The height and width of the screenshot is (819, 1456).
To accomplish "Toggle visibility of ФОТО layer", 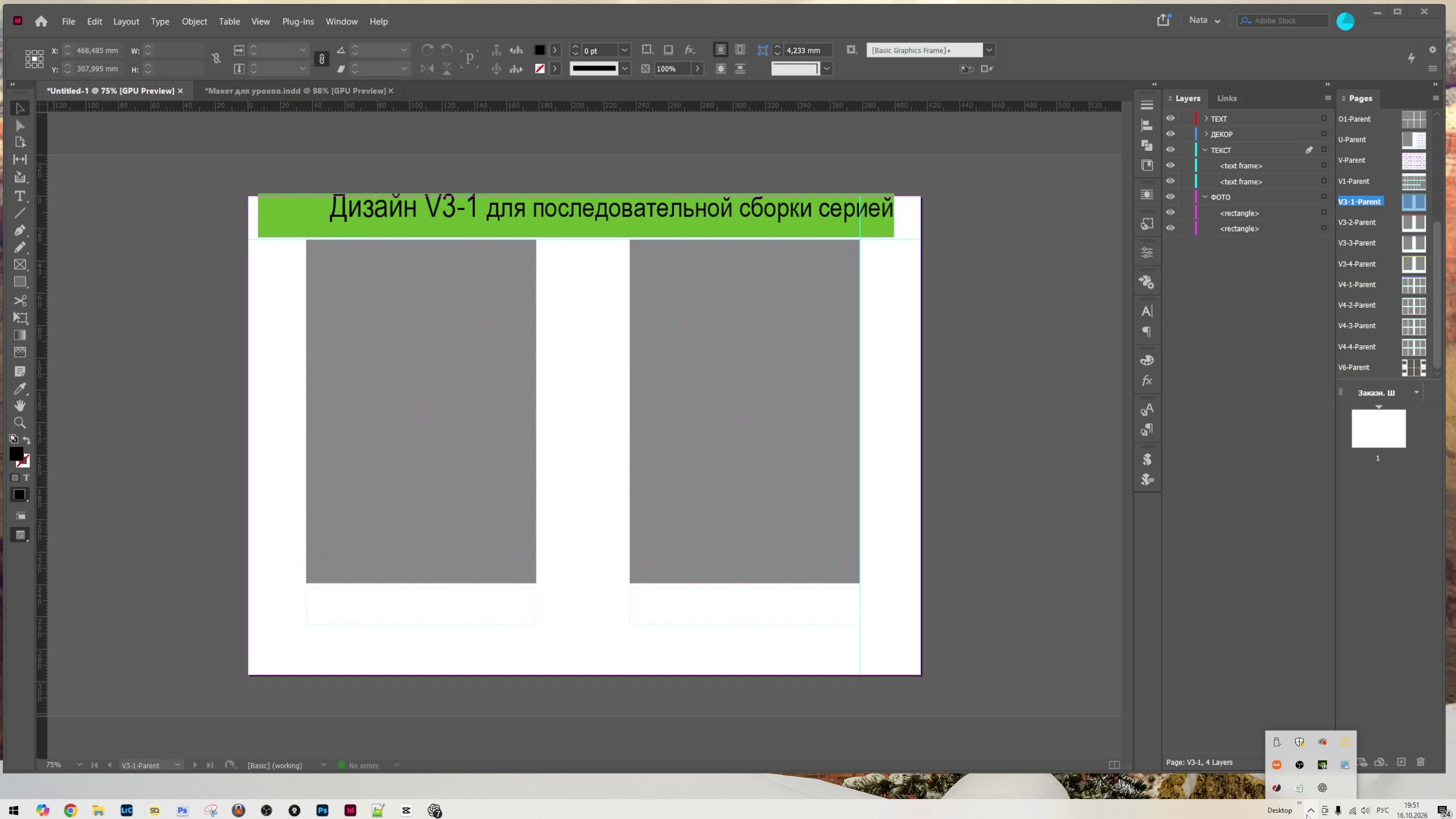I will click(1170, 197).
